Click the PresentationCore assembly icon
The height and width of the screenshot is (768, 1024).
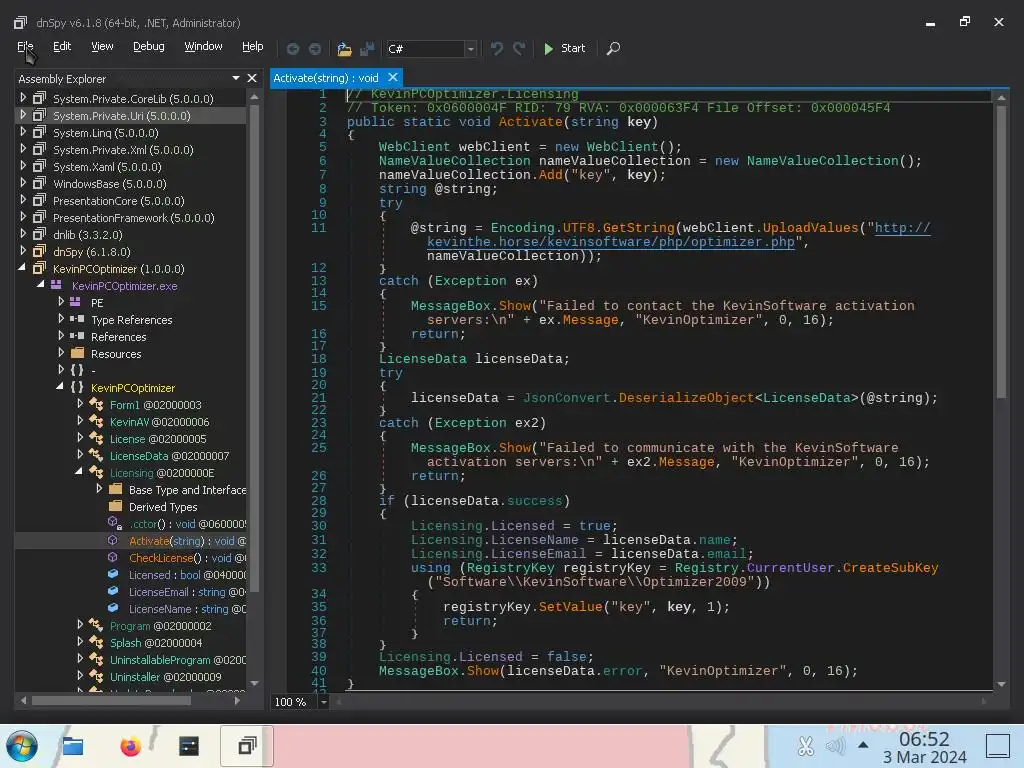(39, 200)
